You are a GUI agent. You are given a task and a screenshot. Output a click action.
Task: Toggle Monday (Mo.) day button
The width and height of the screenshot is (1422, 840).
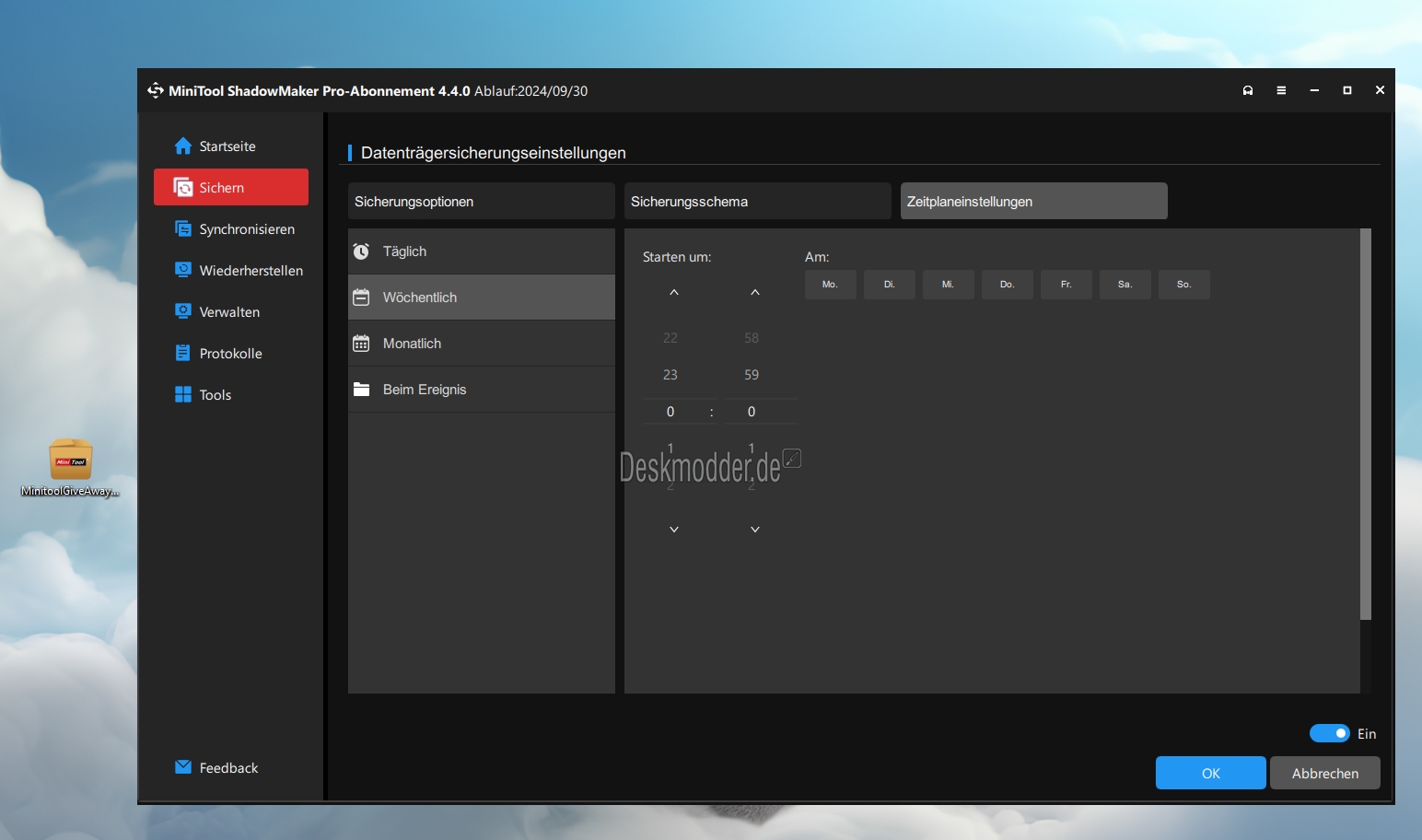pyautogui.click(x=831, y=285)
